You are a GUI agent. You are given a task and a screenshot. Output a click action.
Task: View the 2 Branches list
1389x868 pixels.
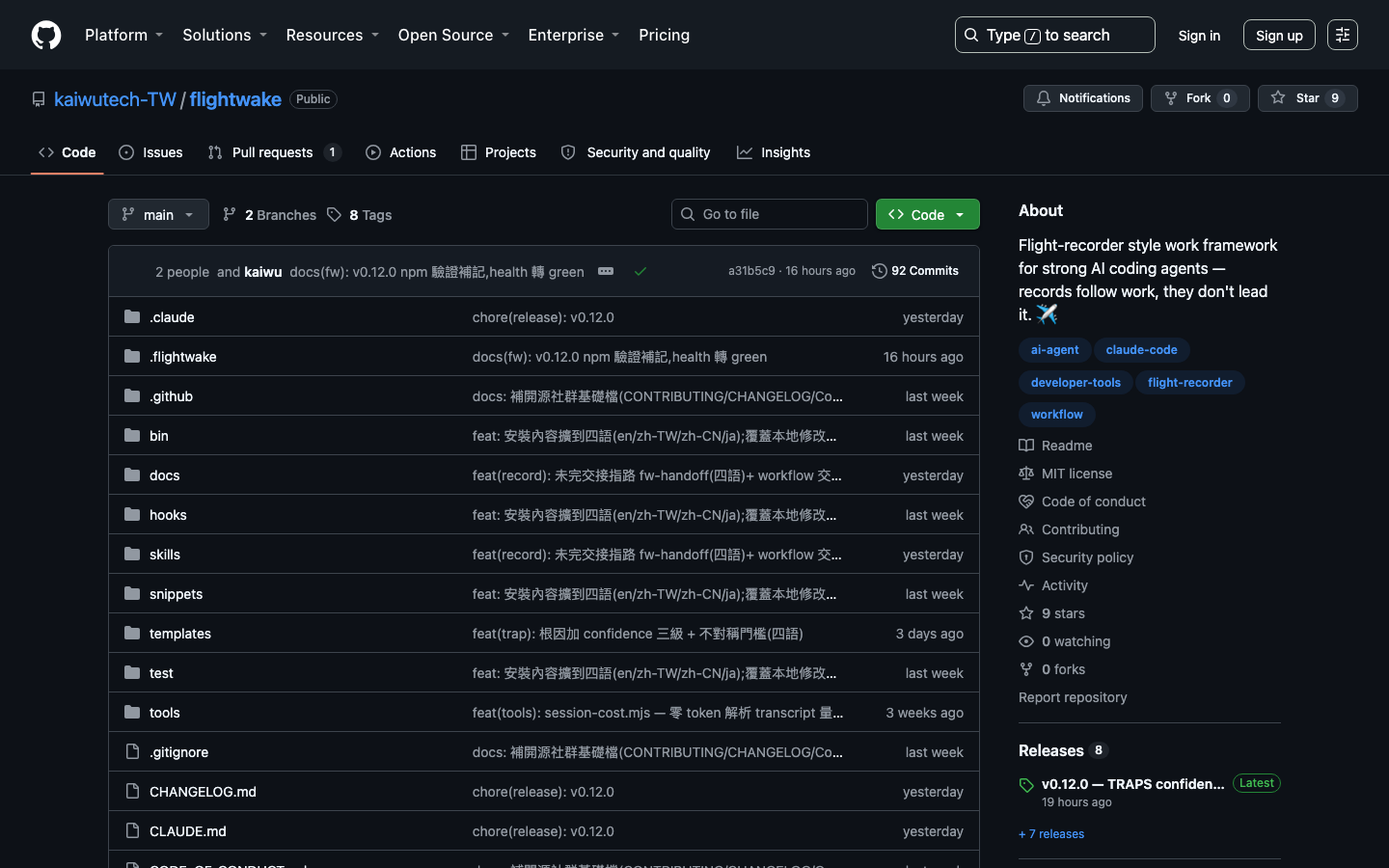(x=269, y=214)
